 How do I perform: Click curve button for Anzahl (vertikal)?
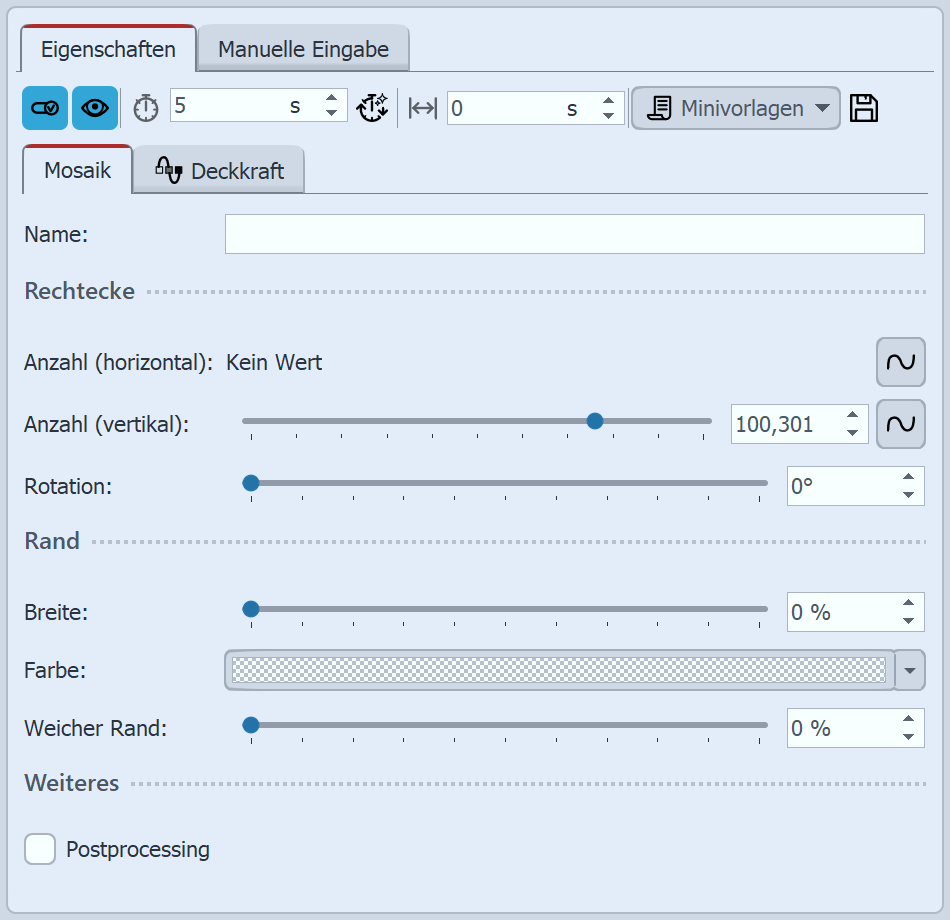[x=900, y=424]
